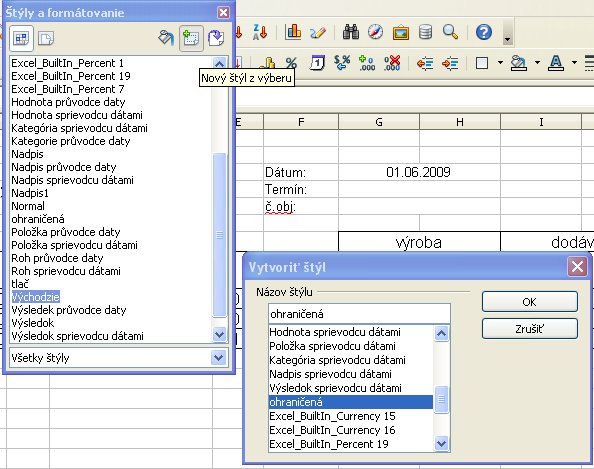This screenshot has width=594, height=469.
Task: Click Sort Descending Z-A icon
Action: click(x=260, y=32)
